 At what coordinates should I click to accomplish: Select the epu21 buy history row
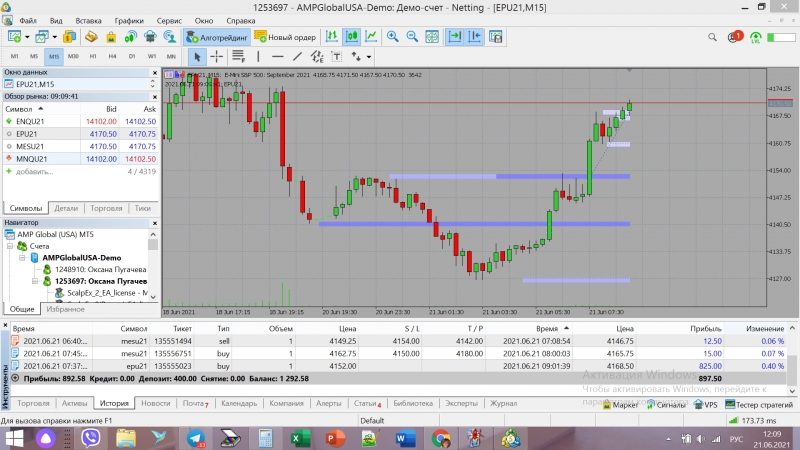398,366
